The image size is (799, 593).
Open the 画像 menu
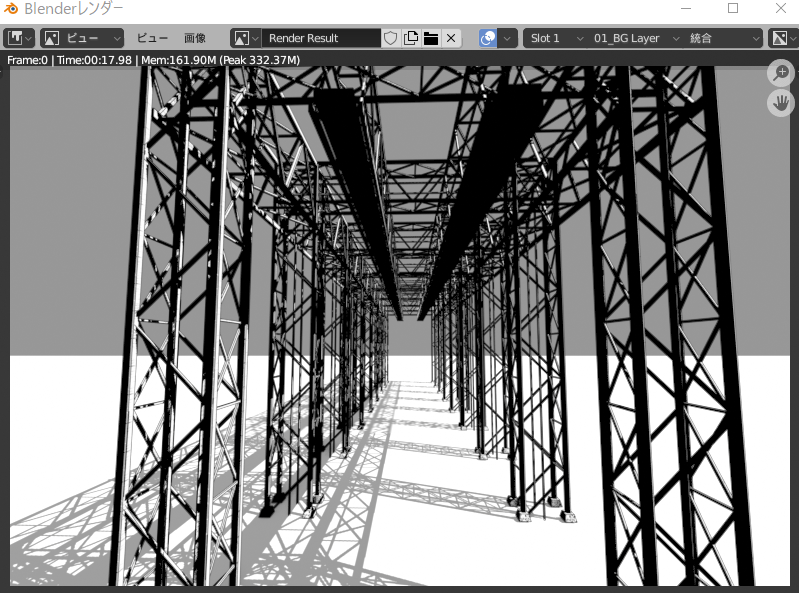pos(195,38)
